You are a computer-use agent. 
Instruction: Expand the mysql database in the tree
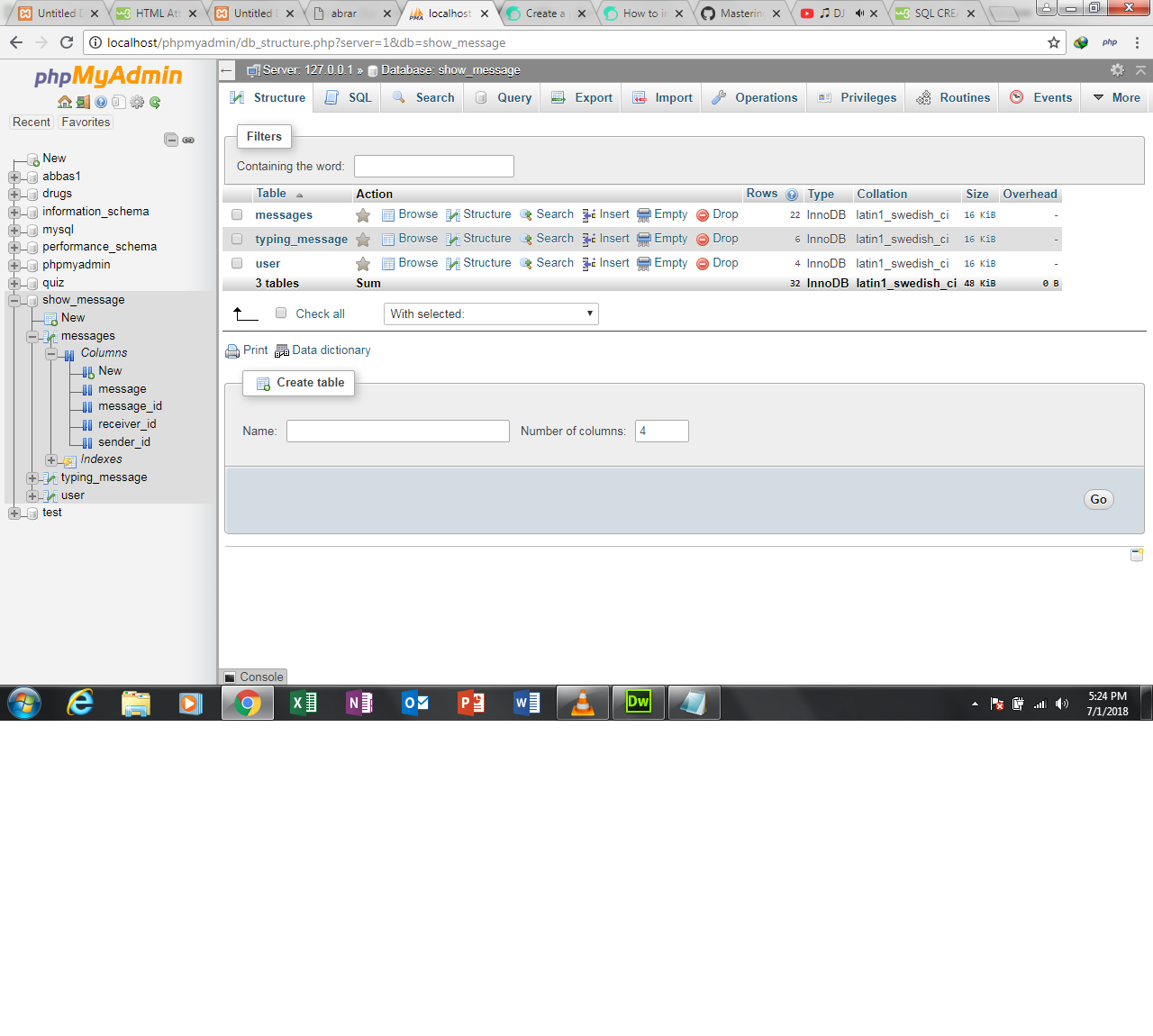click(14, 231)
